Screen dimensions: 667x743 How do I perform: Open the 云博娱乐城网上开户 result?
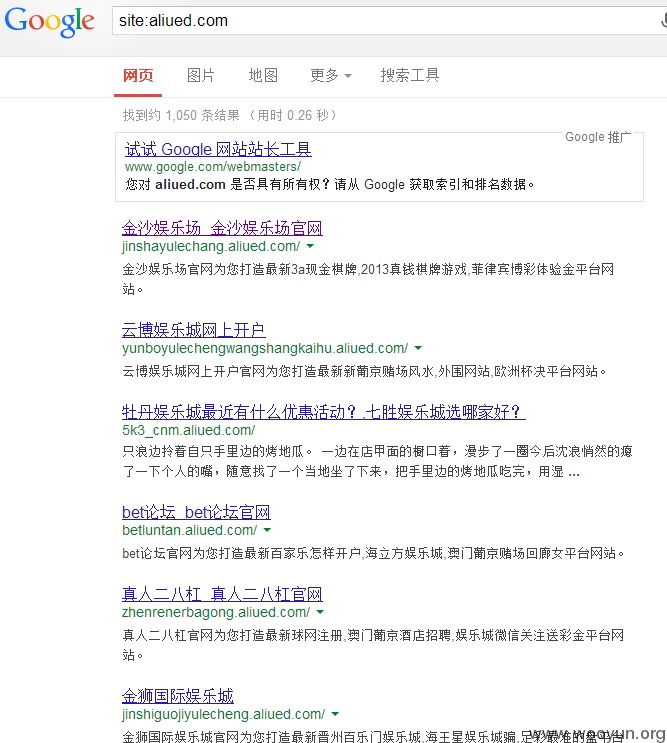pyautogui.click(x=193, y=330)
